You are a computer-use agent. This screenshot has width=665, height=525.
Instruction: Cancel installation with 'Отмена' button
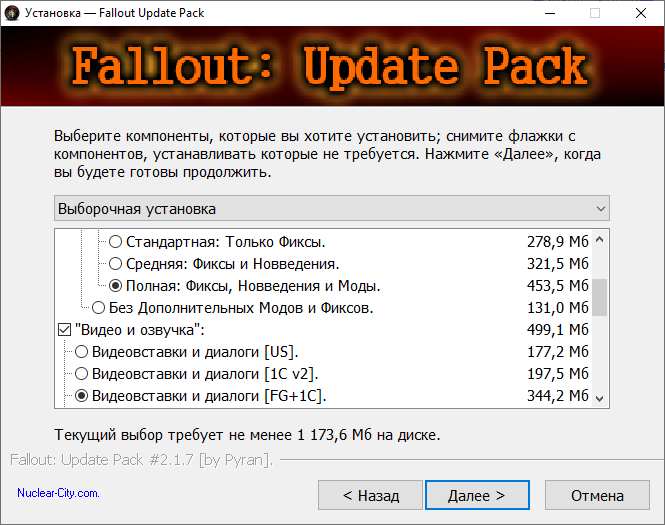[597, 495]
